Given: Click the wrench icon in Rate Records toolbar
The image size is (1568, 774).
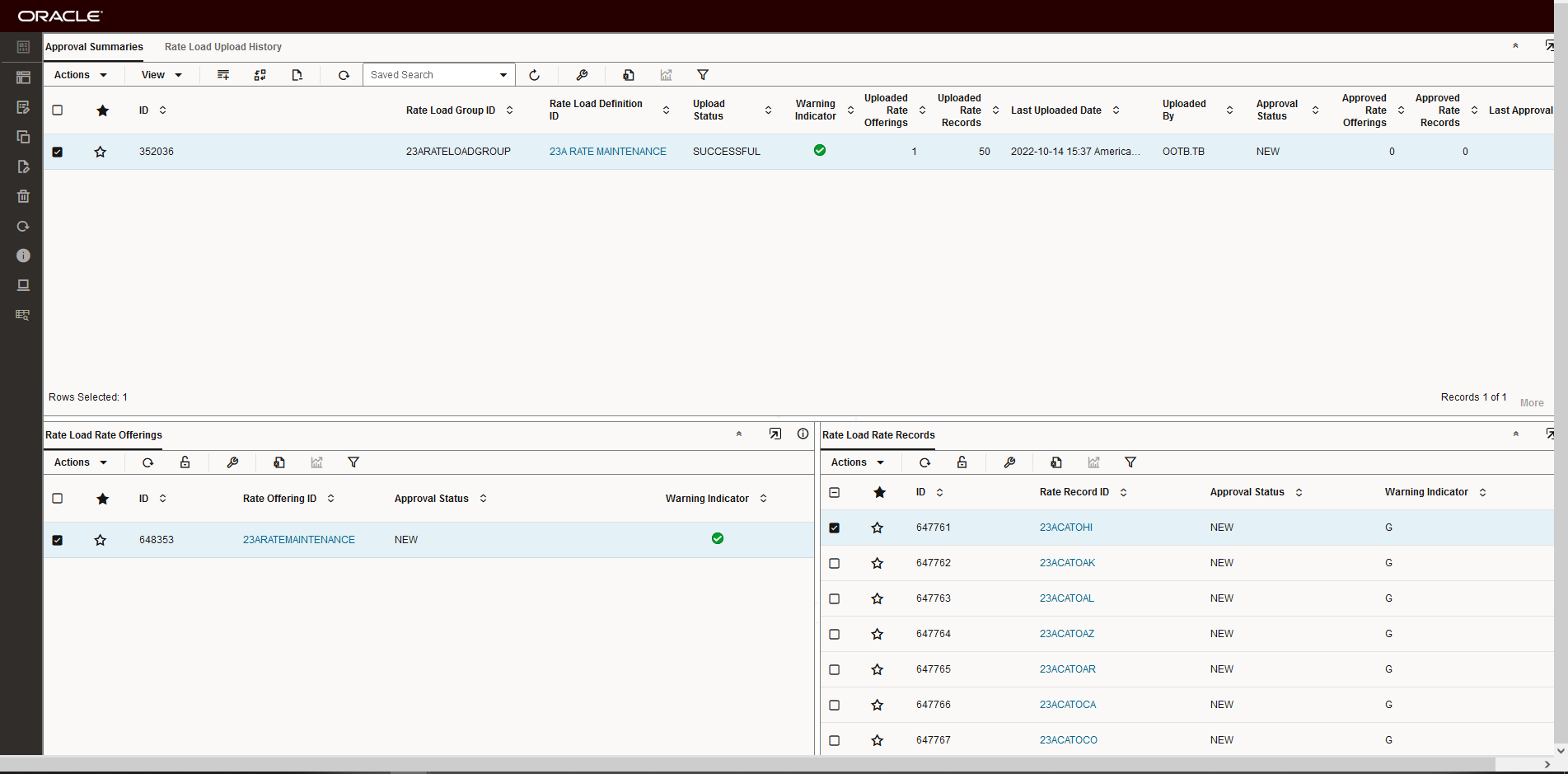Looking at the screenshot, I should pyautogui.click(x=1010, y=462).
